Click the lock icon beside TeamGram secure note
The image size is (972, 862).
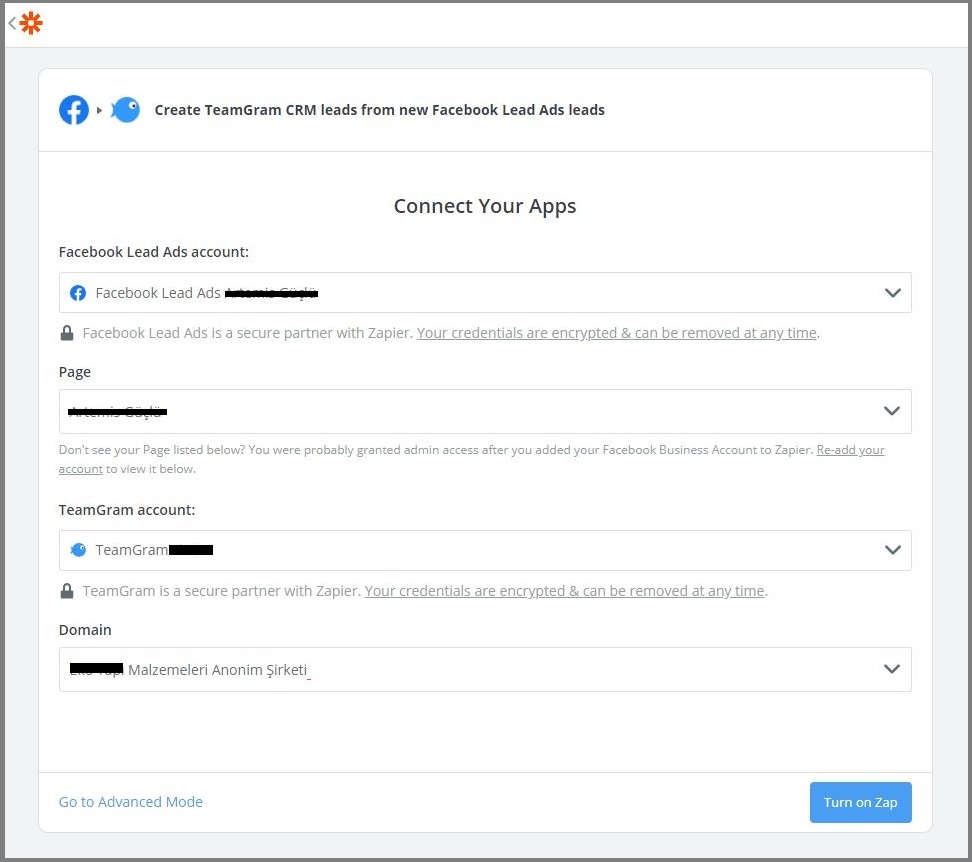tap(67, 591)
